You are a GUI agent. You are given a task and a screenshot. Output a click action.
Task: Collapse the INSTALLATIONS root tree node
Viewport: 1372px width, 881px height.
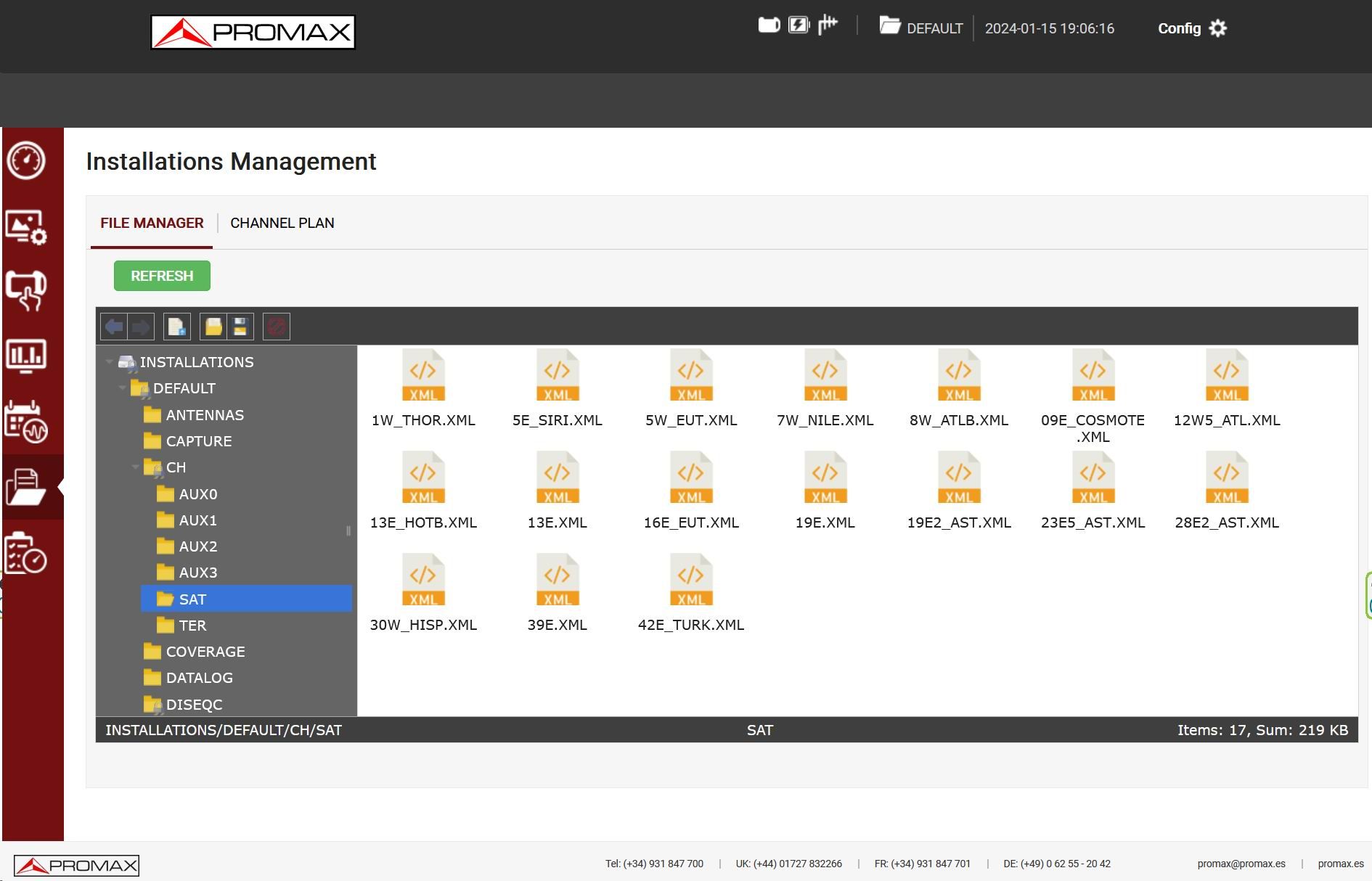tap(110, 361)
